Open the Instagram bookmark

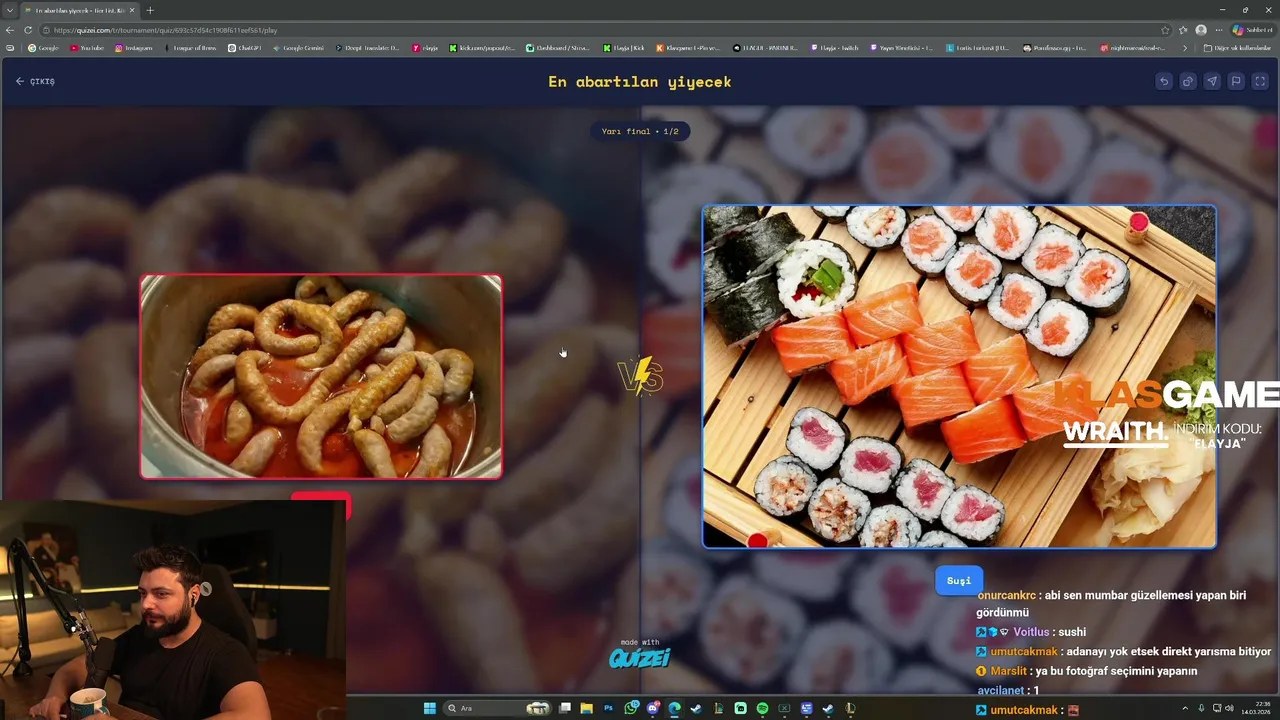pyautogui.click(x=134, y=47)
